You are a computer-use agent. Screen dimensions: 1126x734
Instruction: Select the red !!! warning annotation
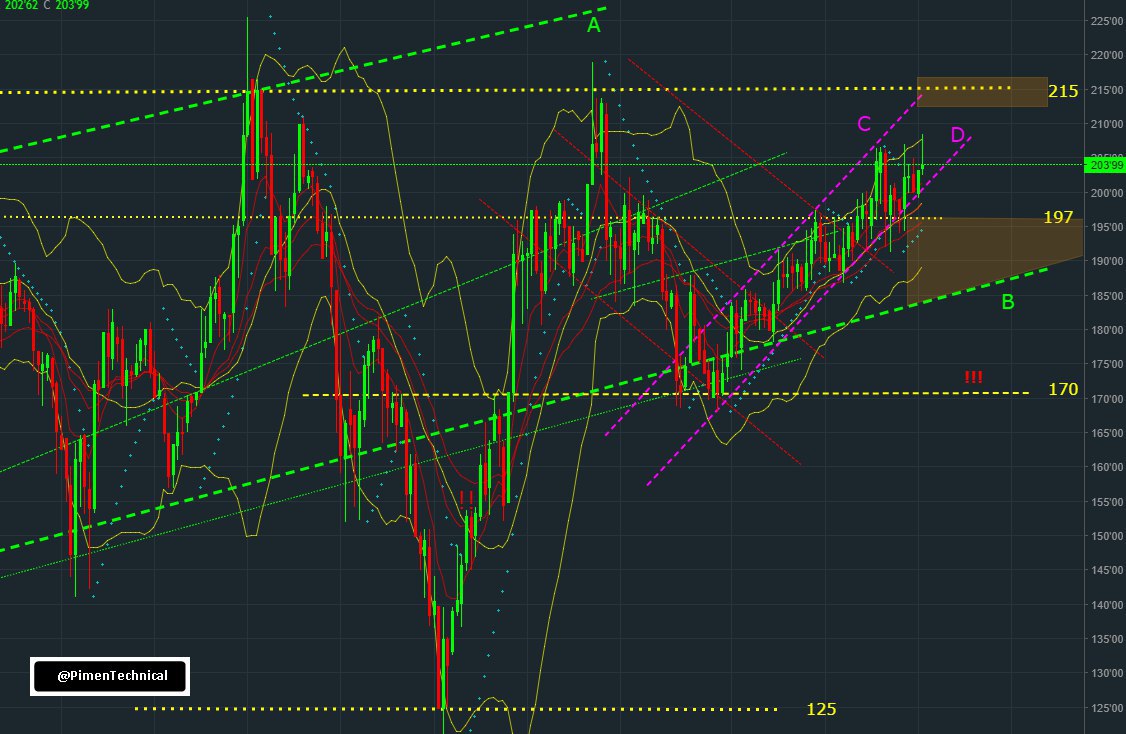click(x=973, y=376)
